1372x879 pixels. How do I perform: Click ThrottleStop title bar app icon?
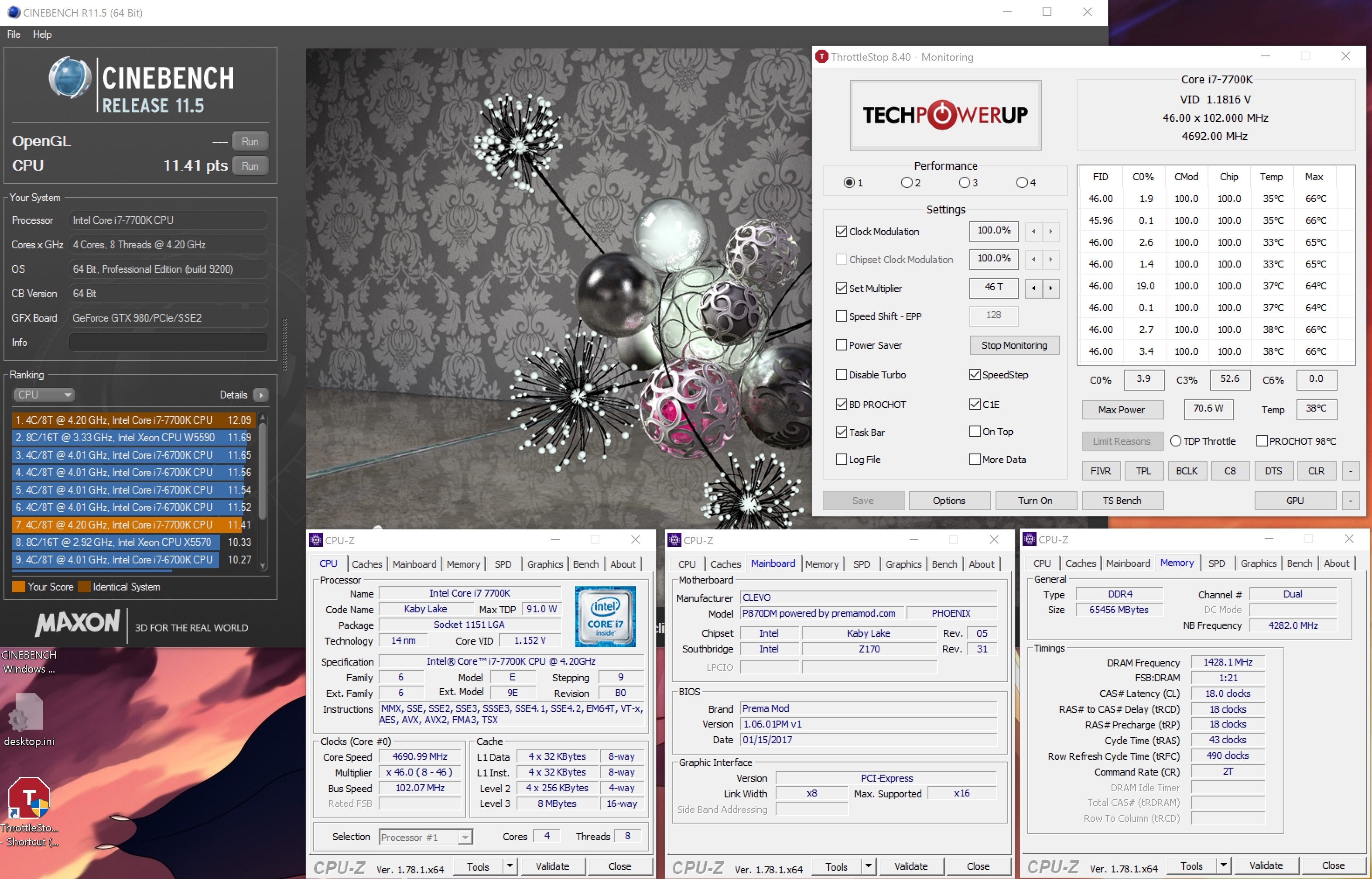coord(821,56)
